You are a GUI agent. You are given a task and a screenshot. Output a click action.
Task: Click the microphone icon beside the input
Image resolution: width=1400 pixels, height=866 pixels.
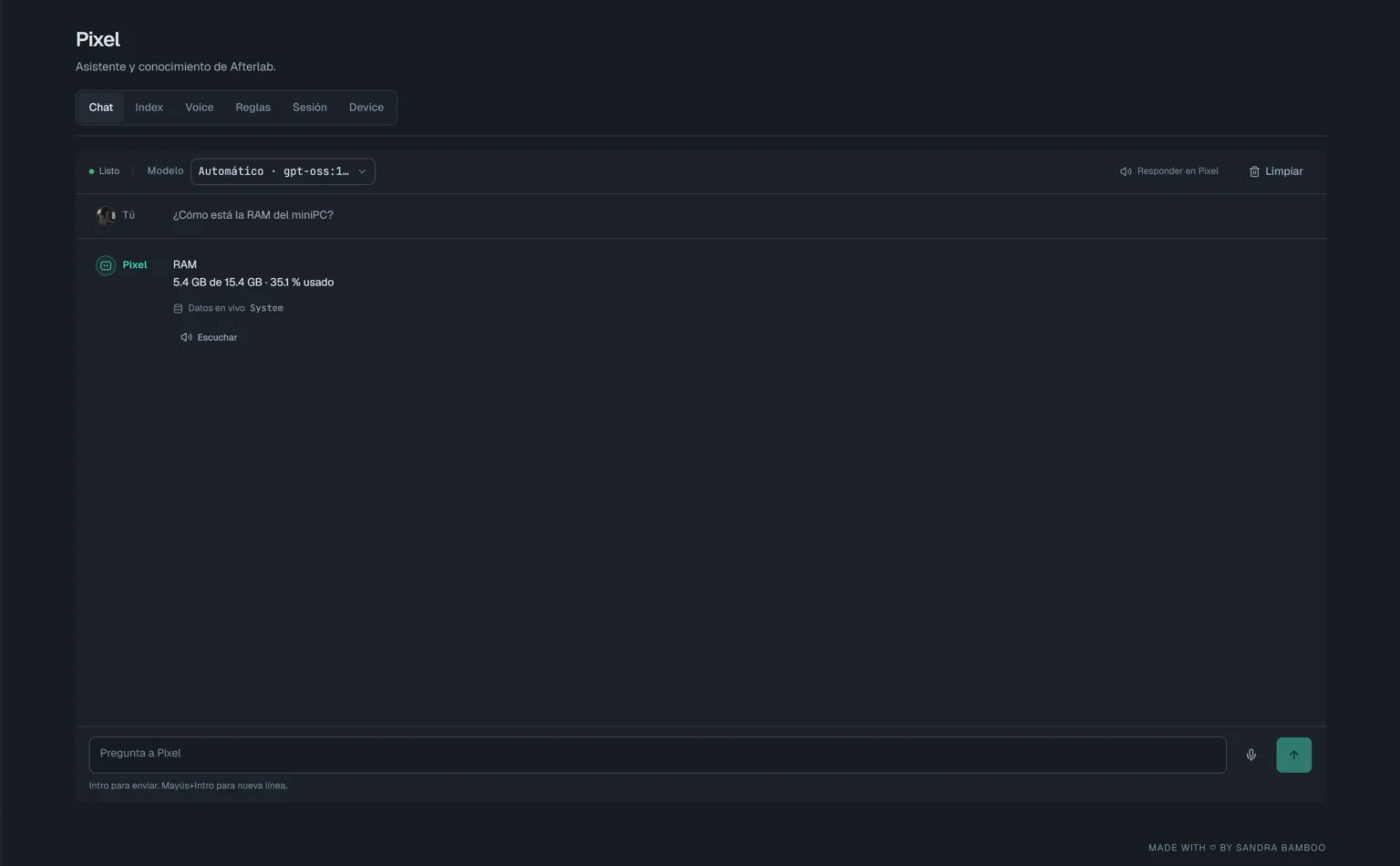pos(1251,755)
